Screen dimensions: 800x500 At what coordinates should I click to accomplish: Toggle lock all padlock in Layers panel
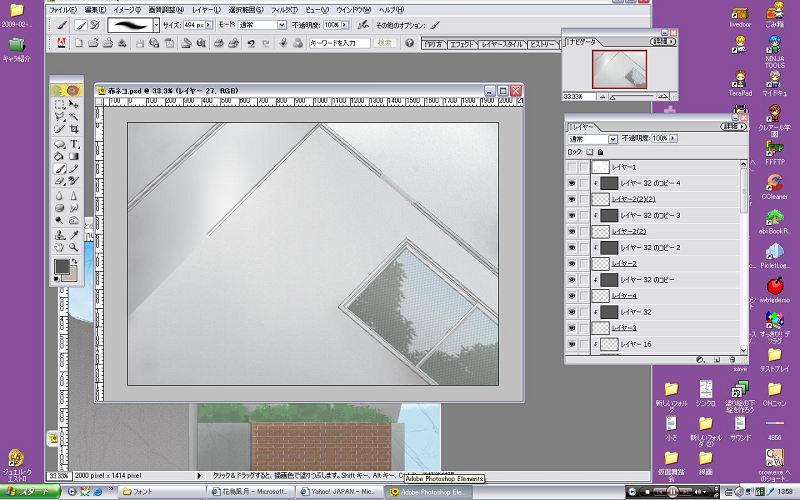(x=601, y=152)
